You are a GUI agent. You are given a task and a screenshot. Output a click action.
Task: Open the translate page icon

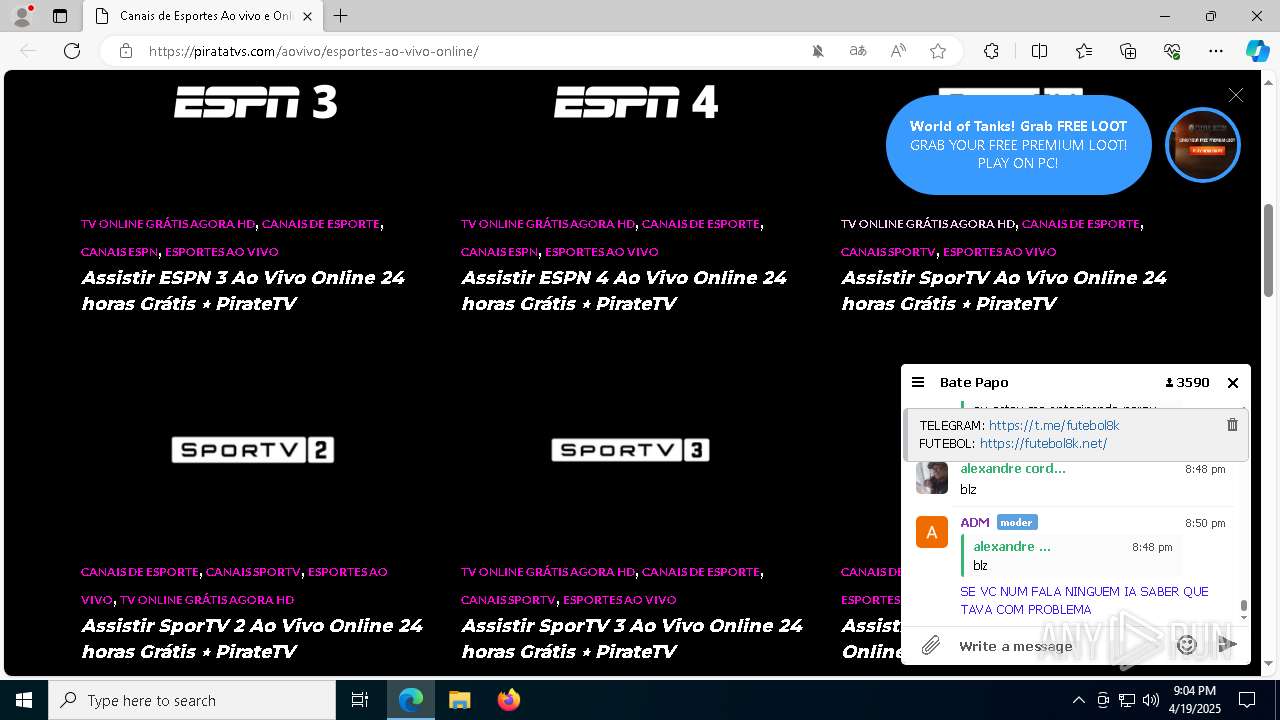[858, 51]
